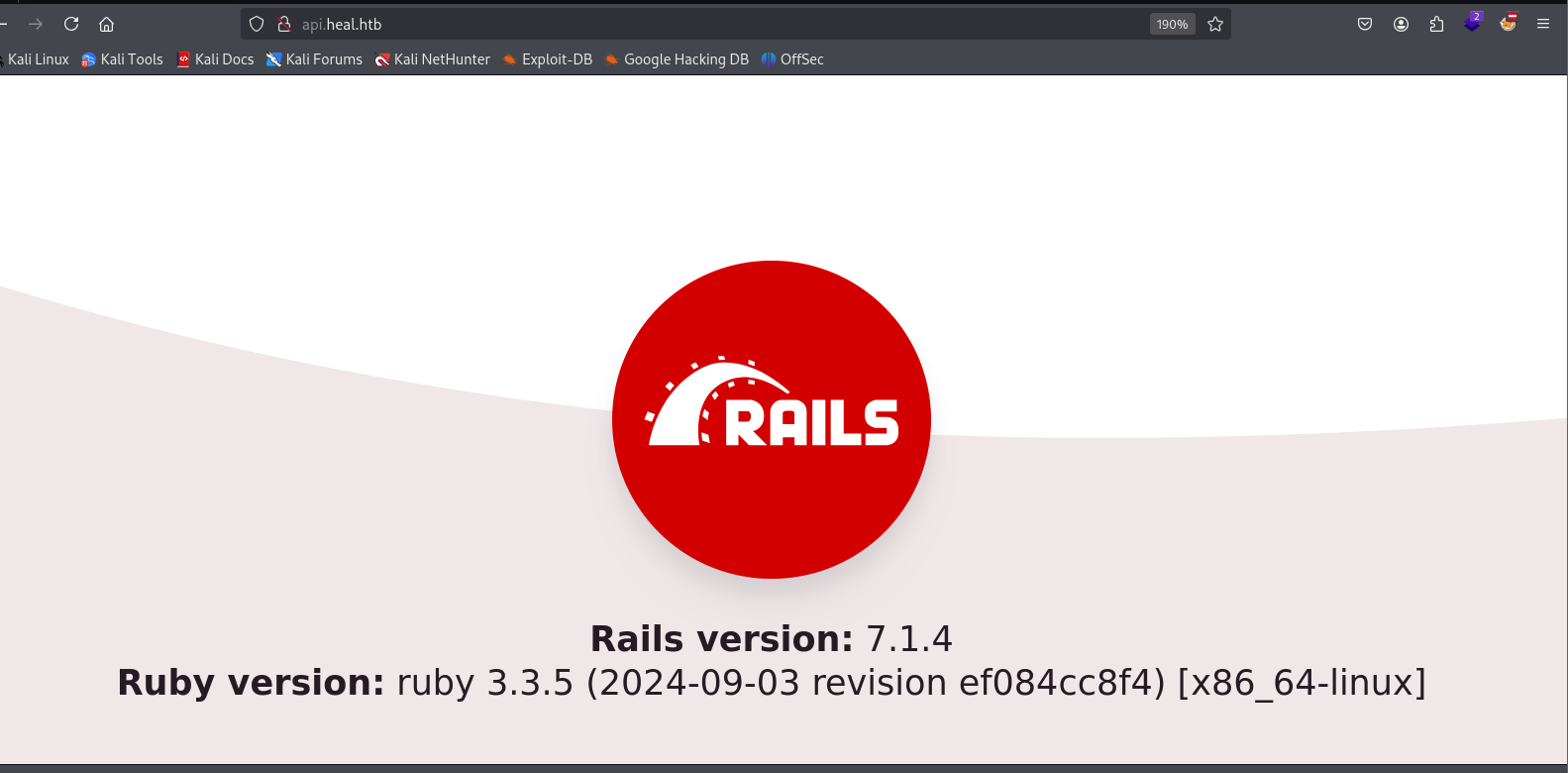Show site security info via padlock icon
Screen dimensions: 1568x773
pyautogui.click(x=284, y=24)
